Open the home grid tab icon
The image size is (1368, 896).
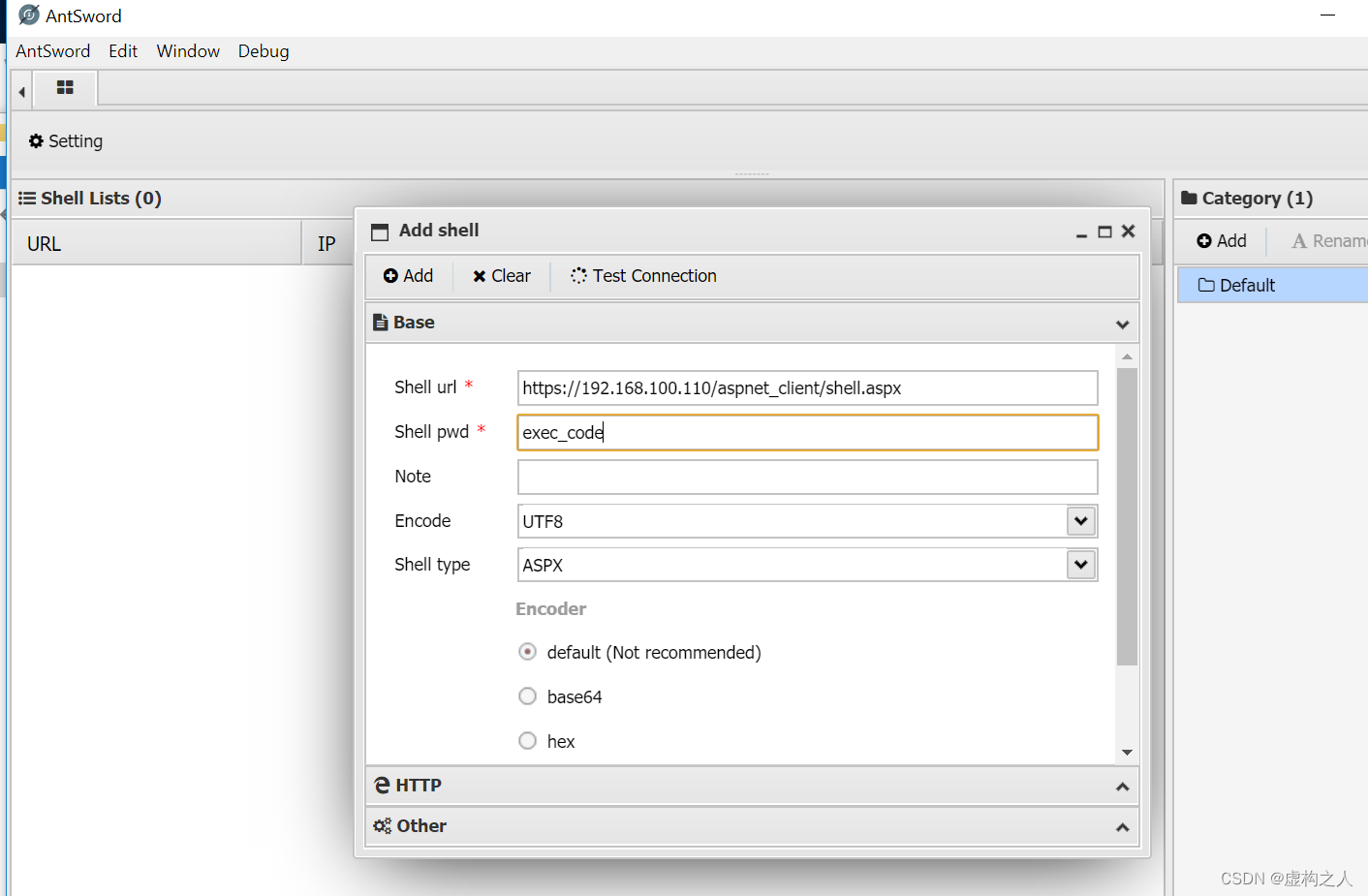coord(65,87)
